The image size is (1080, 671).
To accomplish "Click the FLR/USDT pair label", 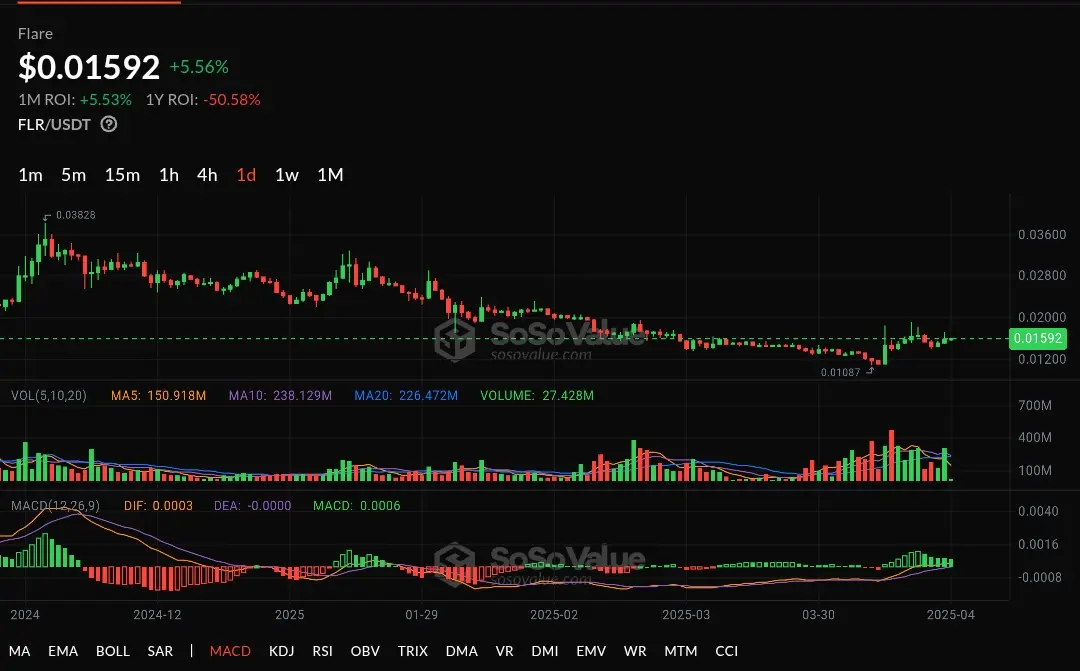I will coord(54,125).
